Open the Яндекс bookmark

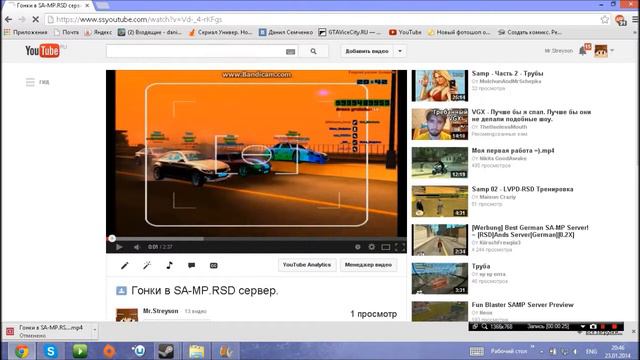98,32
